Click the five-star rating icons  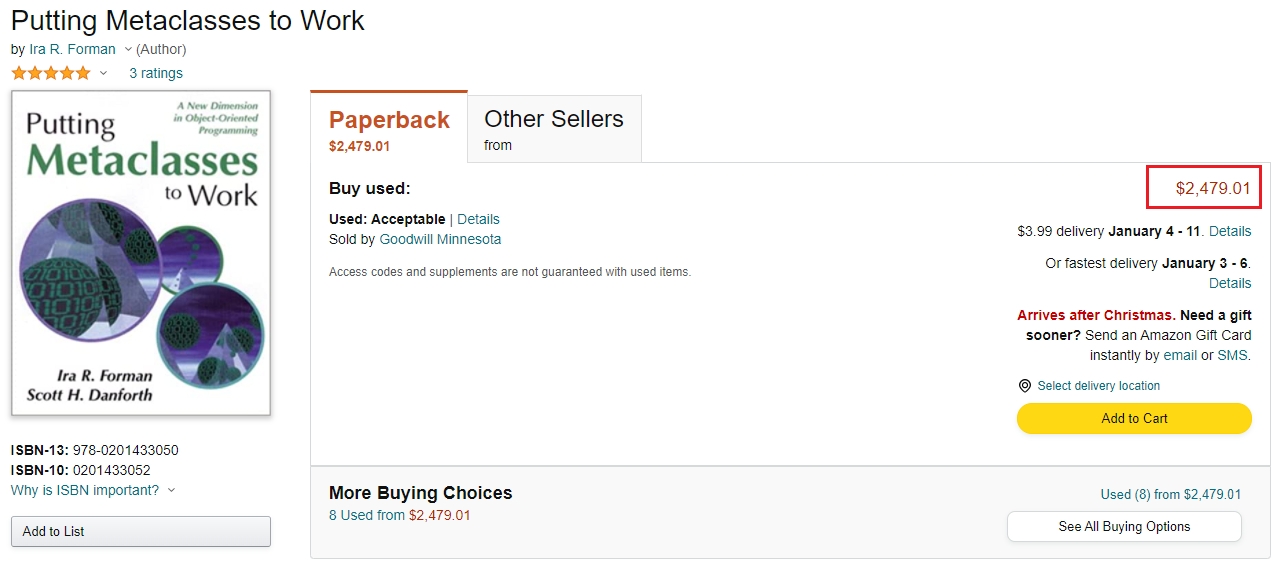(50, 73)
